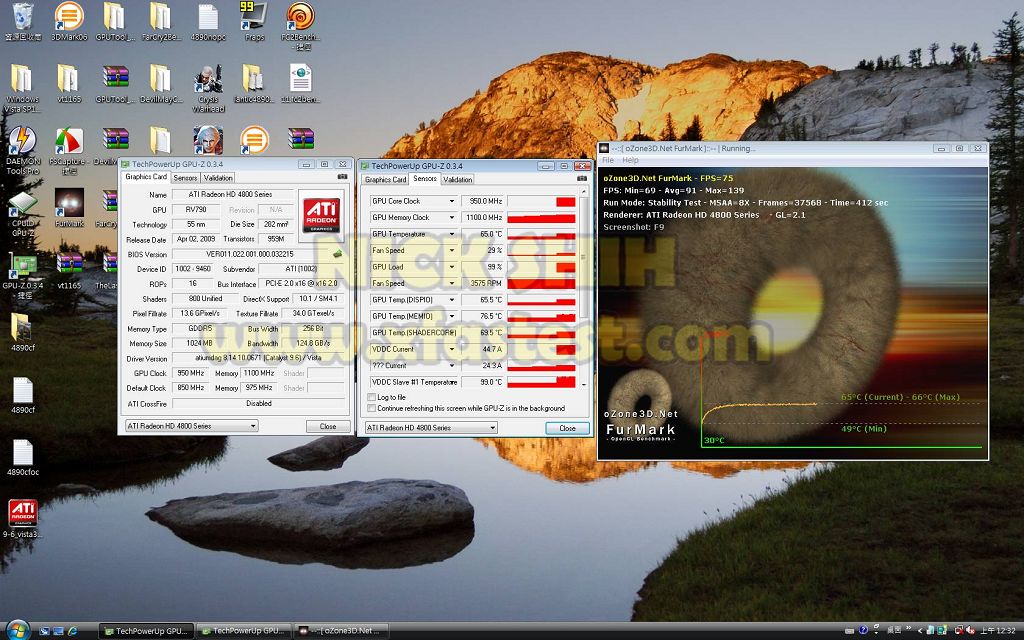Image resolution: width=1024 pixels, height=640 pixels.
Task: Expand the GPU Core Clock sensor dropdown
Action: click(x=452, y=201)
